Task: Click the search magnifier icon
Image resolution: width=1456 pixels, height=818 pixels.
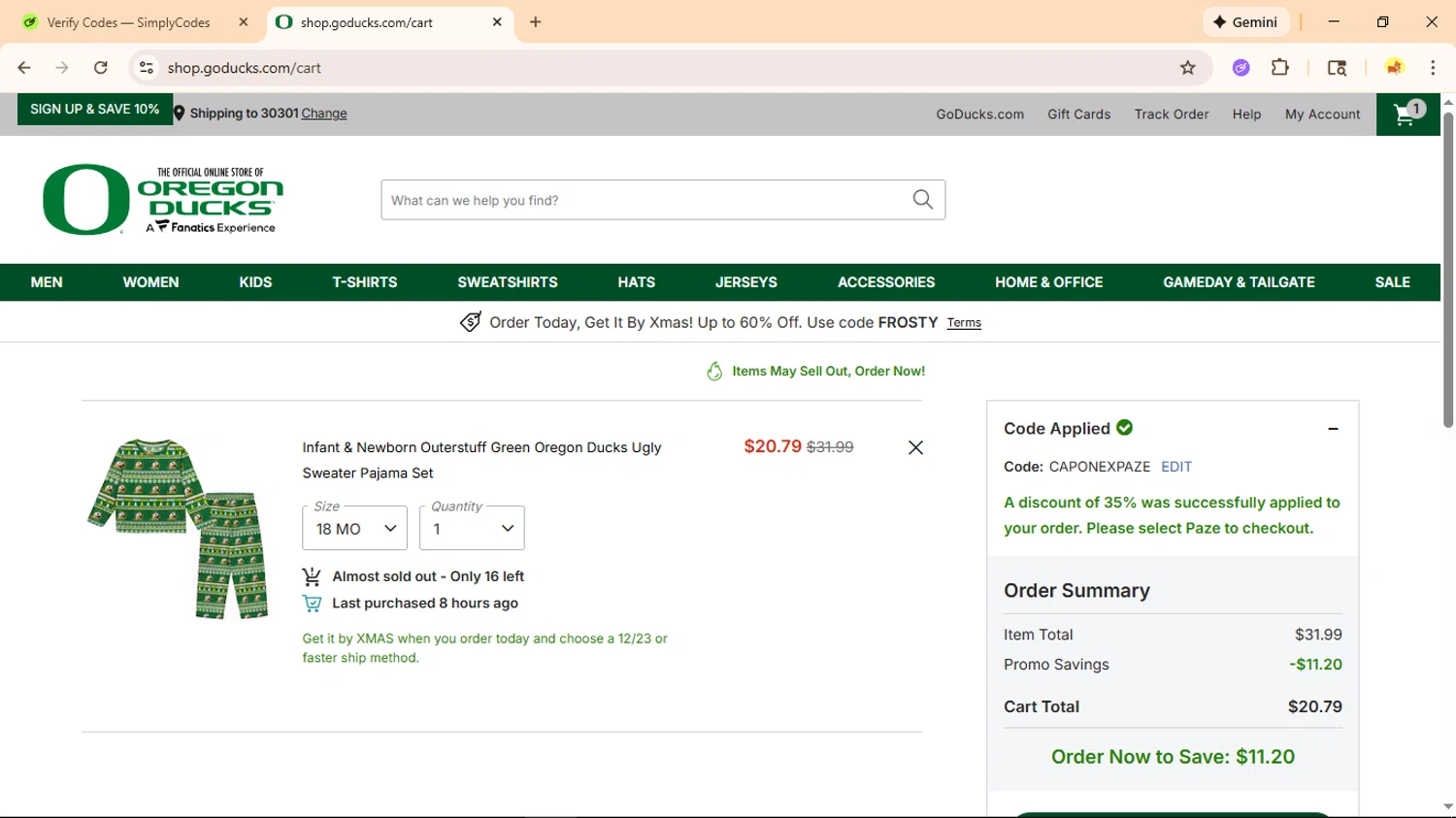Action: click(922, 200)
